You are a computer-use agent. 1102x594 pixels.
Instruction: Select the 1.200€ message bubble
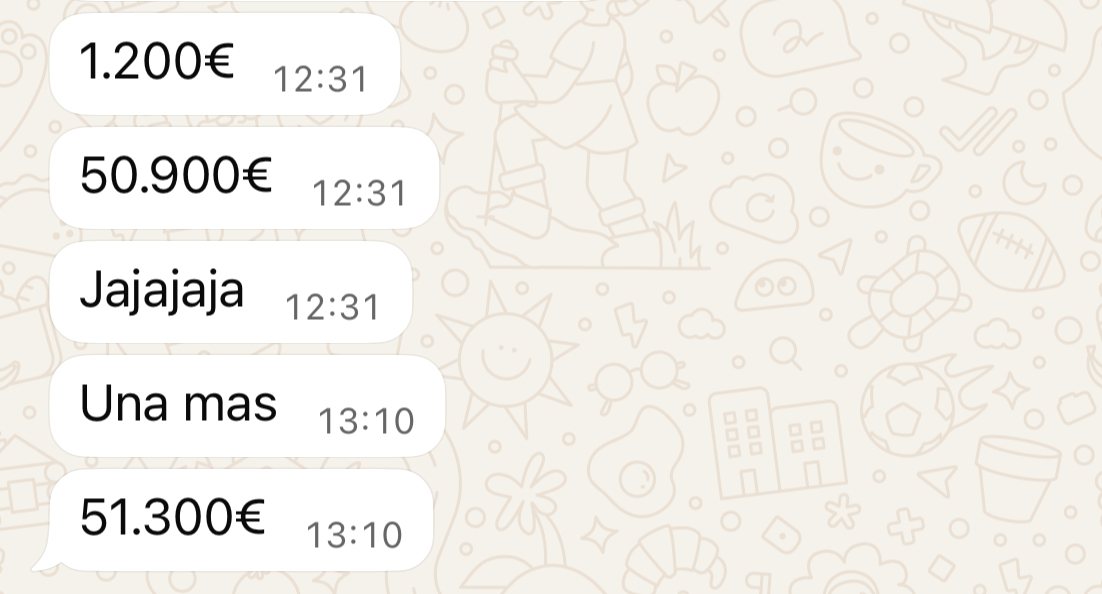(x=225, y=64)
